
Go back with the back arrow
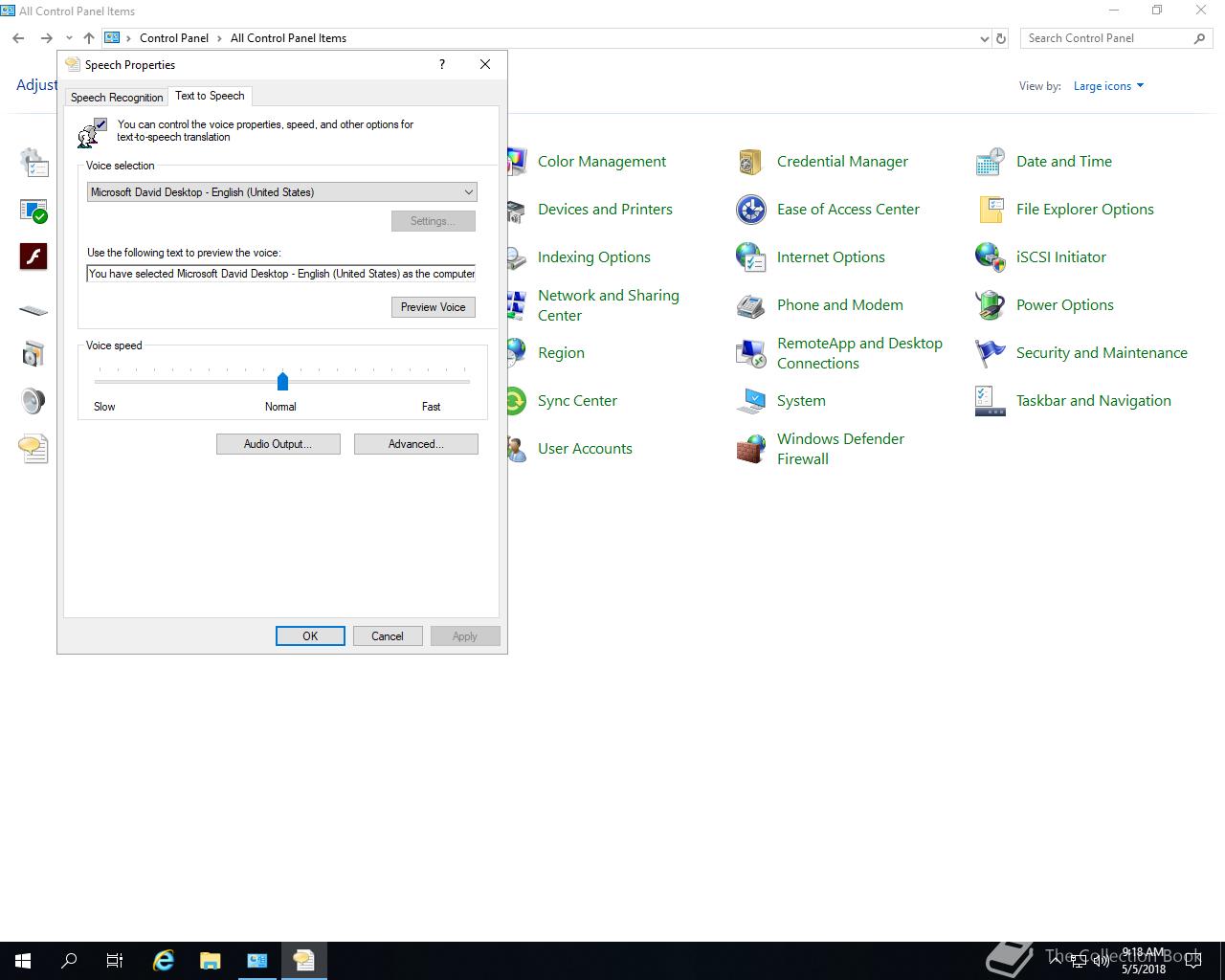18,38
